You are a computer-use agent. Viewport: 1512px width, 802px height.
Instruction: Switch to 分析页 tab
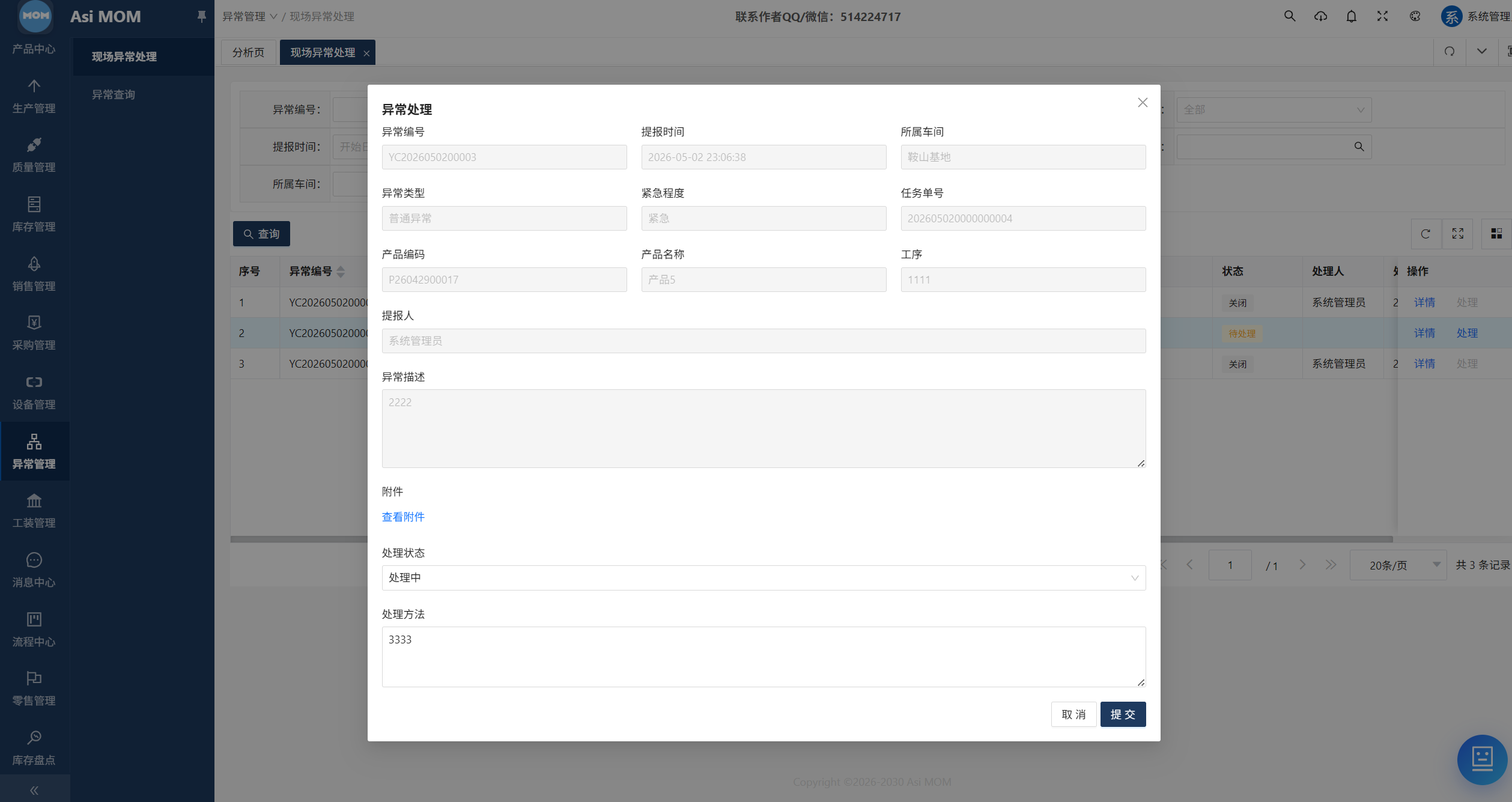coord(248,52)
